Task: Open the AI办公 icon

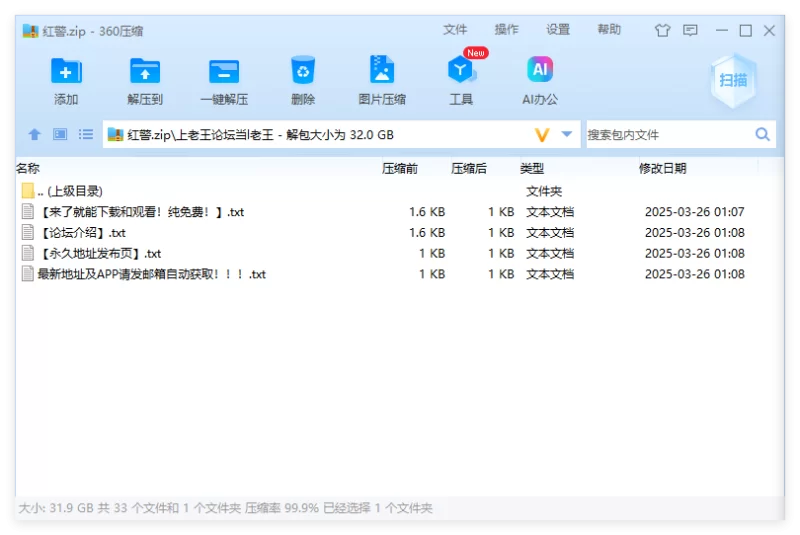Action: click(540, 69)
